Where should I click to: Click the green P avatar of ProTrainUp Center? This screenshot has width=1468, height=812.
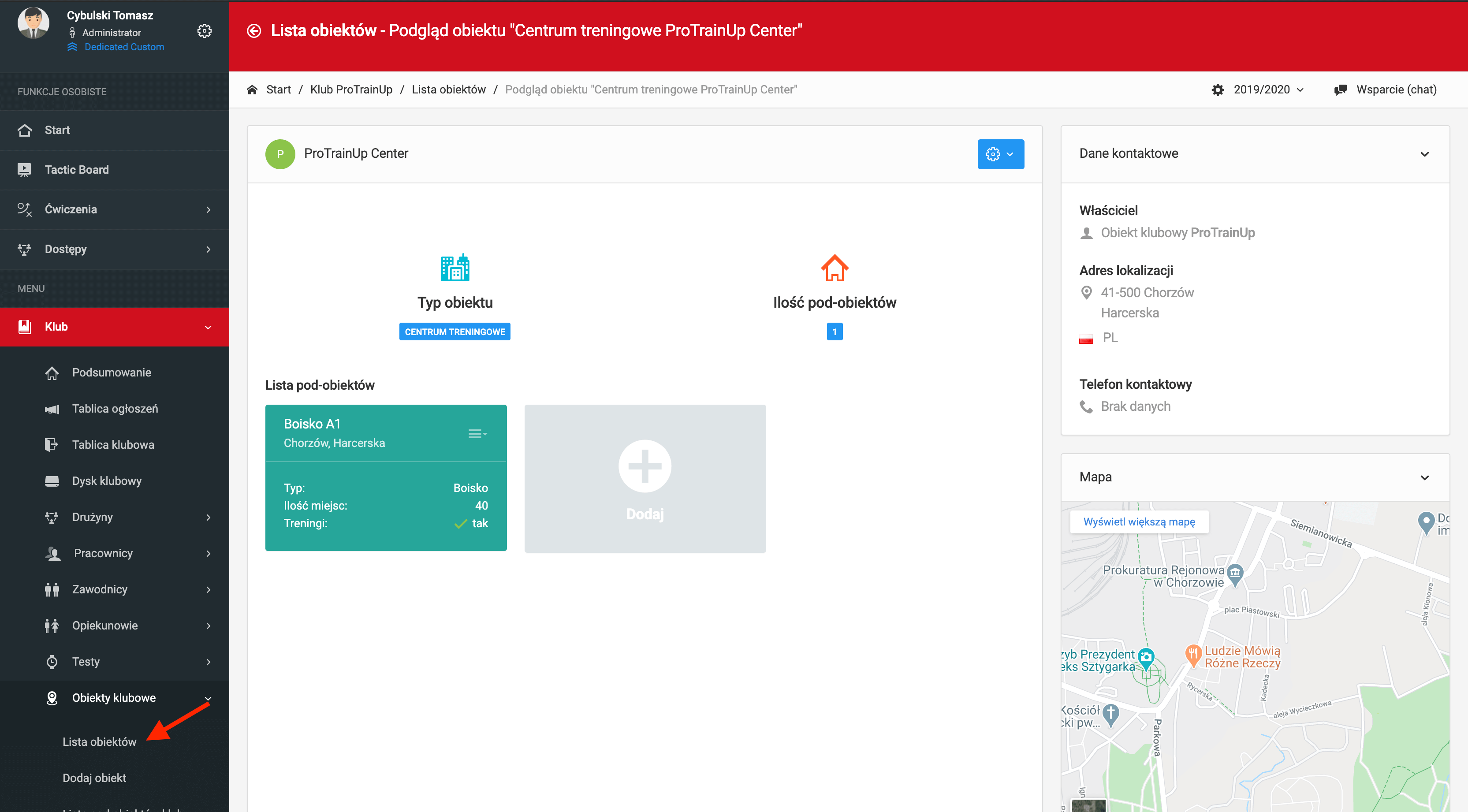pyautogui.click(x=280, y=154)
